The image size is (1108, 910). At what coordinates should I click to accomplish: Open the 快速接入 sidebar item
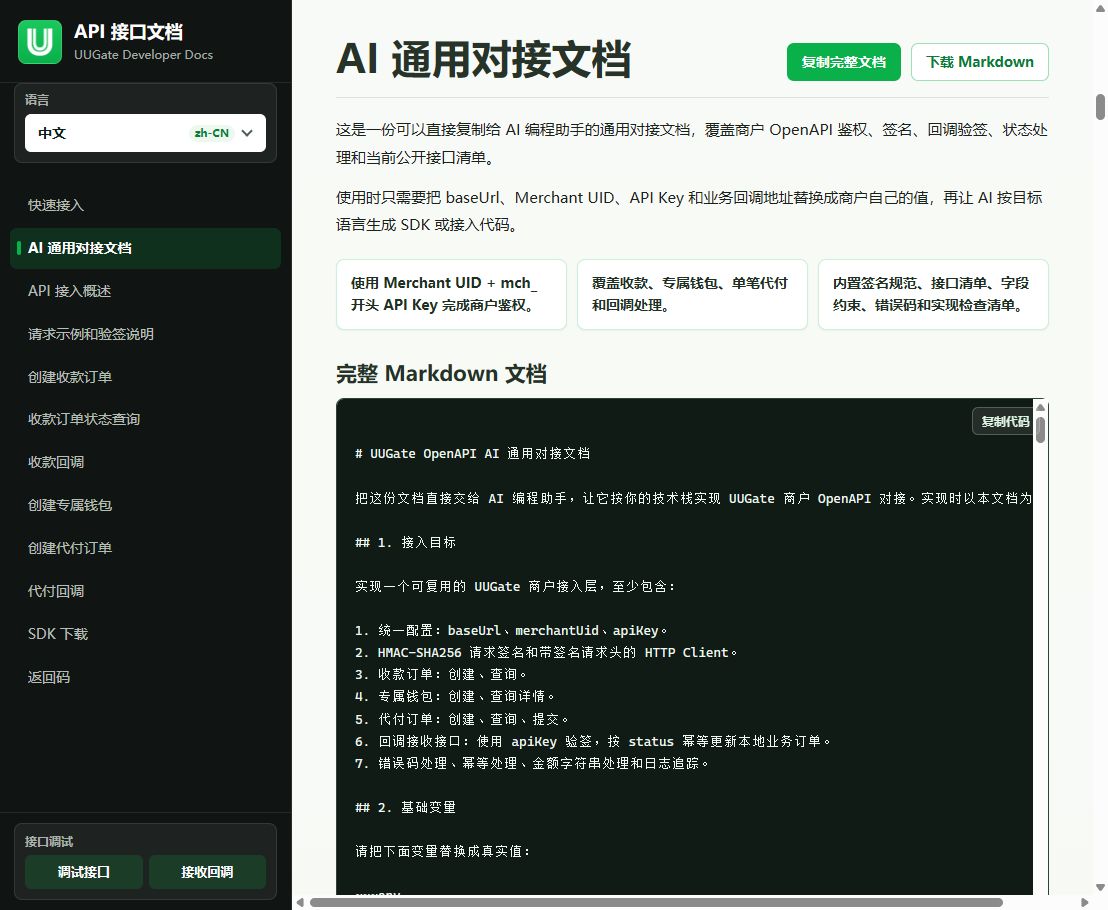click(56, 205)
